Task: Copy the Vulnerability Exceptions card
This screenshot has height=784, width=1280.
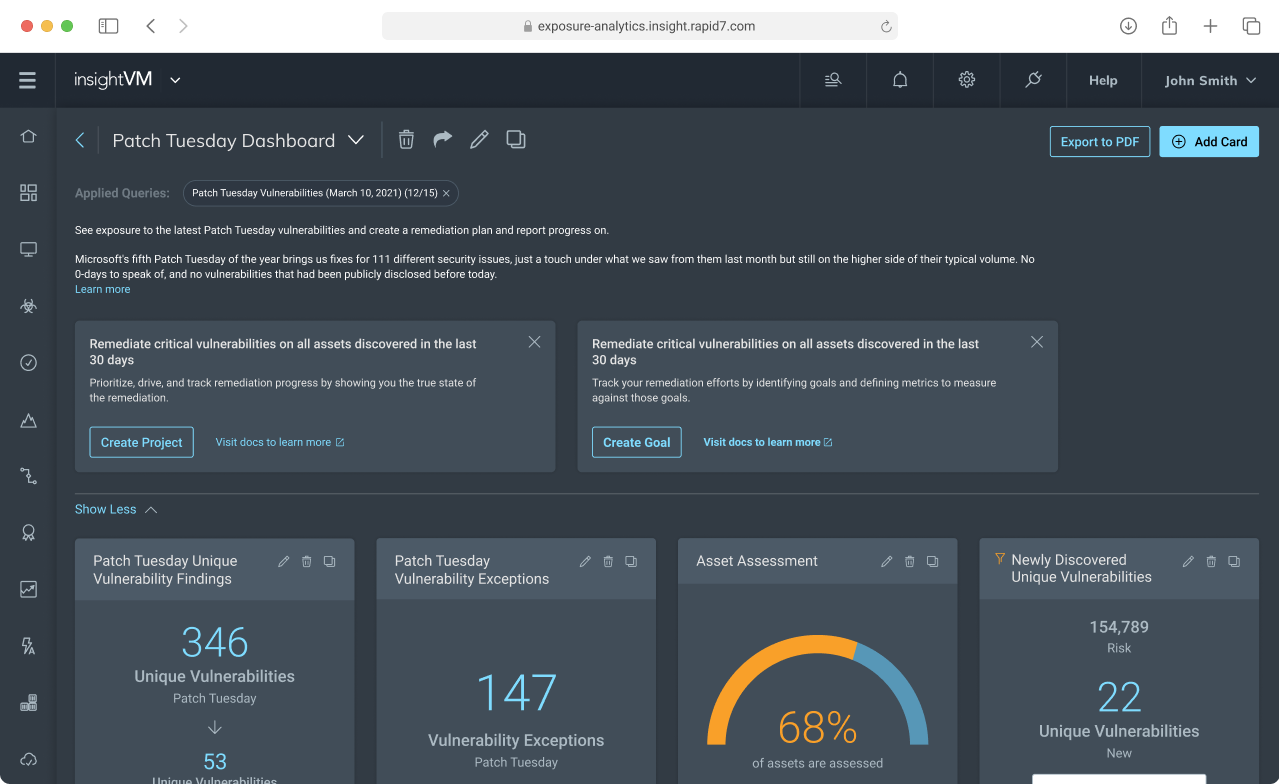Action: click(631, 562)
